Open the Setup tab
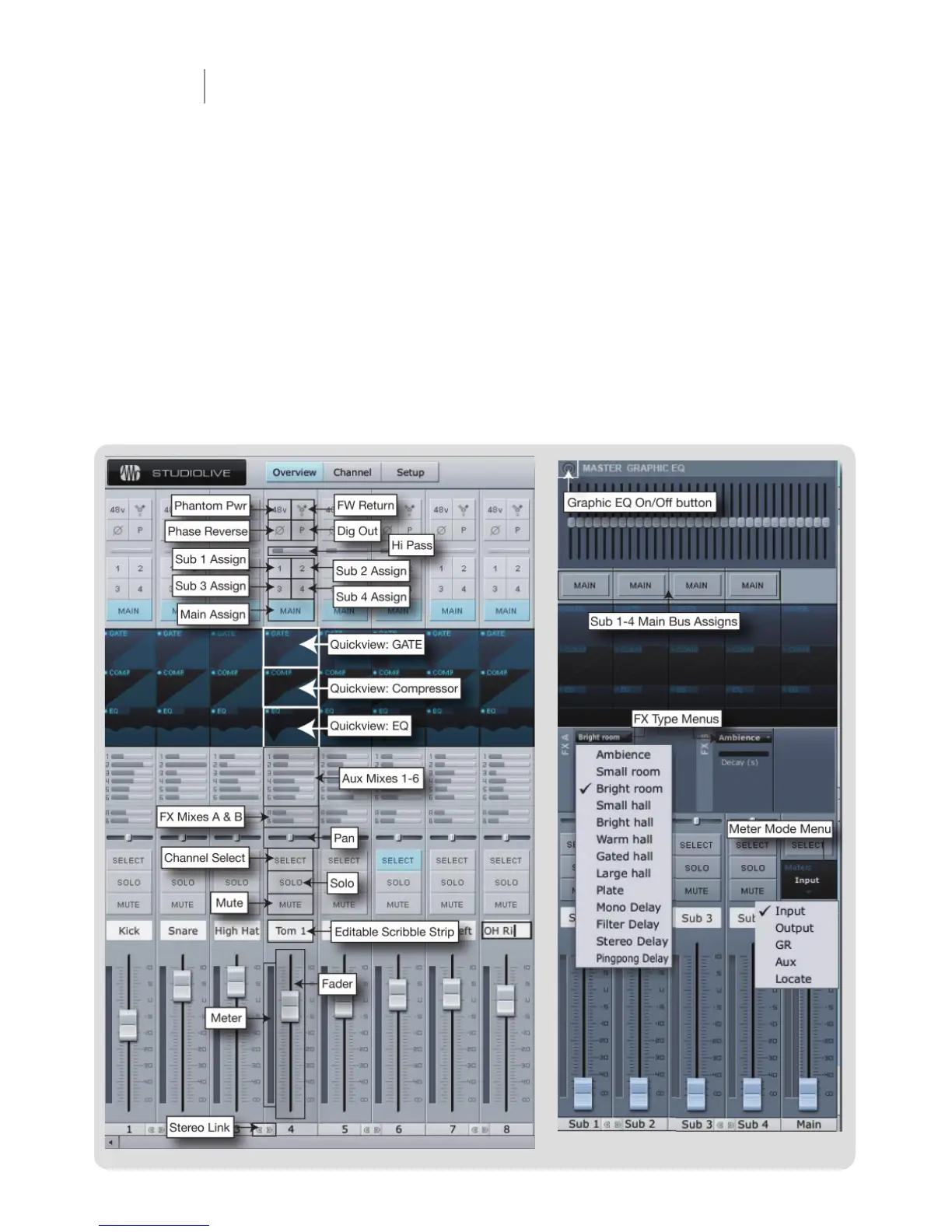 point(411,472)
